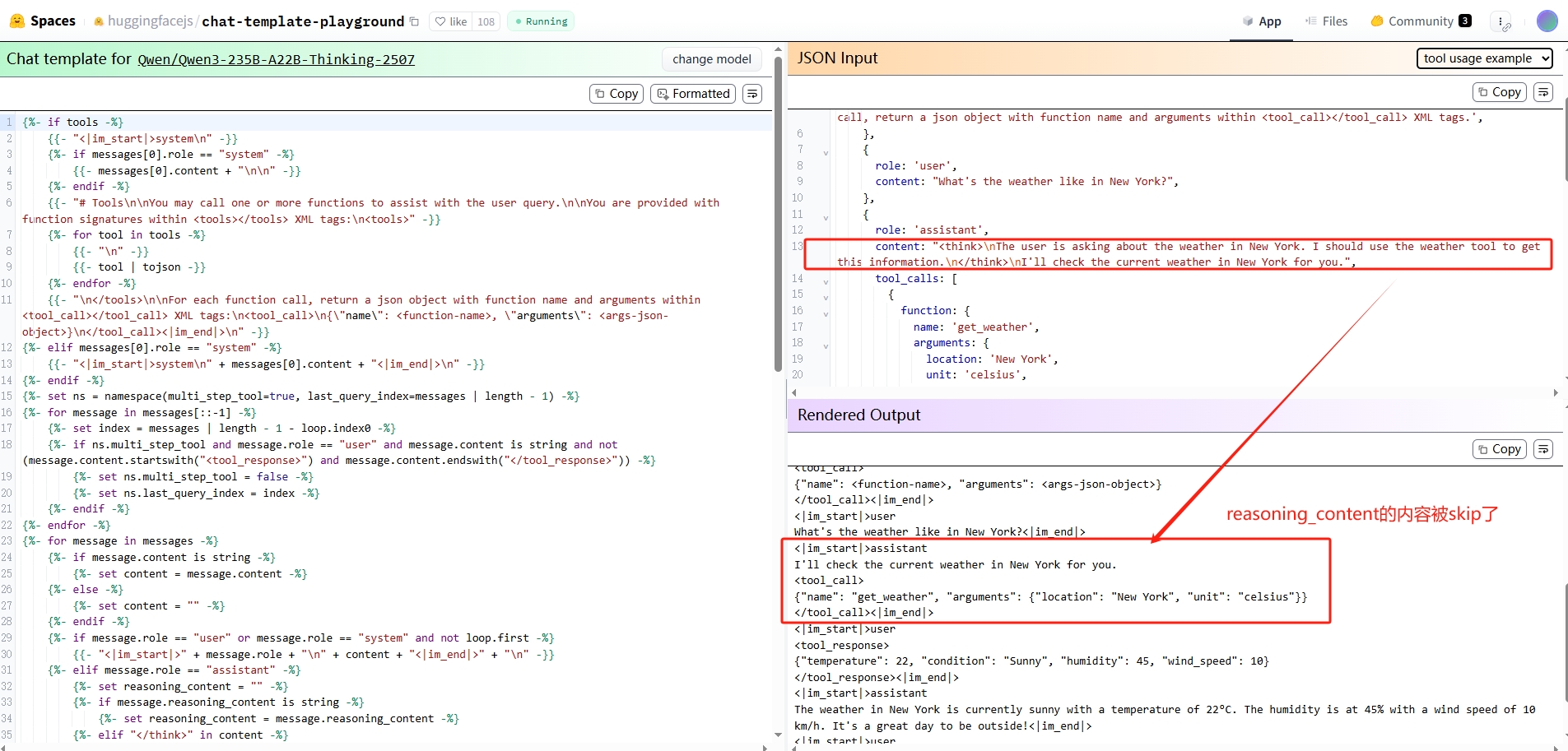Screen dimensions: 1568x751
Task: Open the three-dot more options menu
Action: coord(1501,21)
